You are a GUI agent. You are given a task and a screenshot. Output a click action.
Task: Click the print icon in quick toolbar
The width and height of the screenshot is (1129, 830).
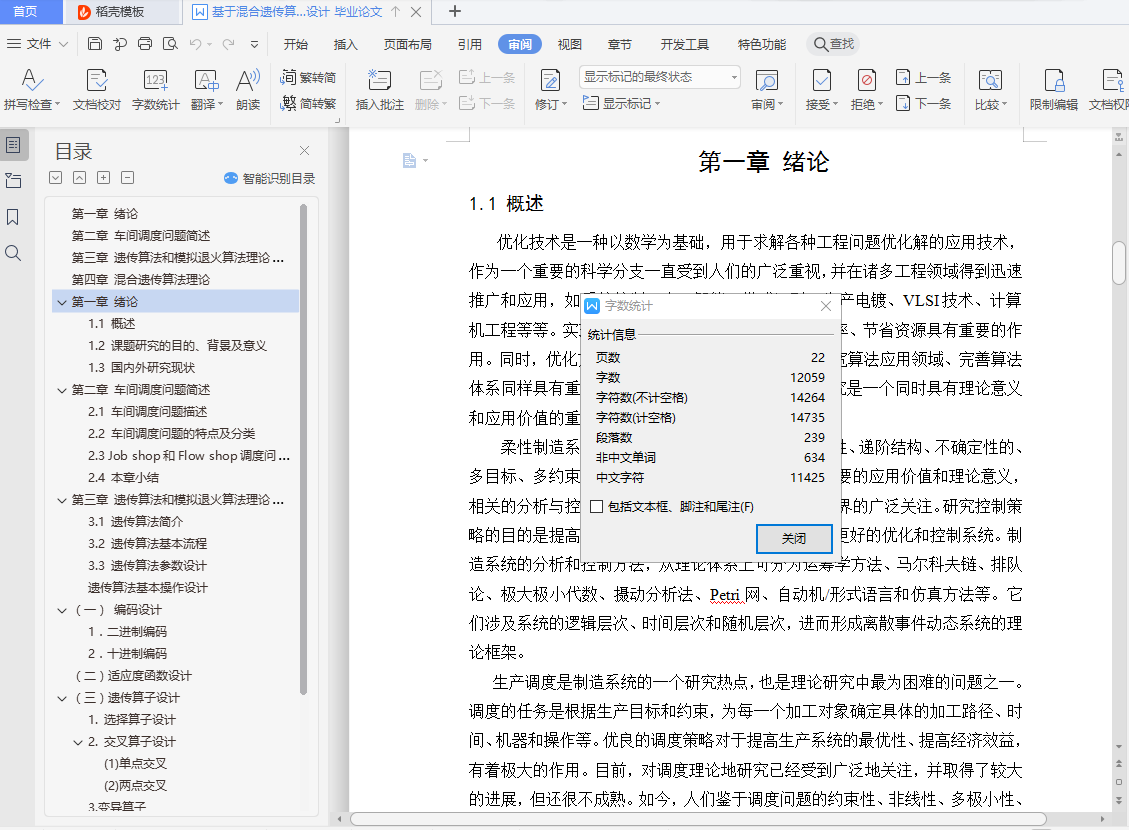tap(145, 44)
